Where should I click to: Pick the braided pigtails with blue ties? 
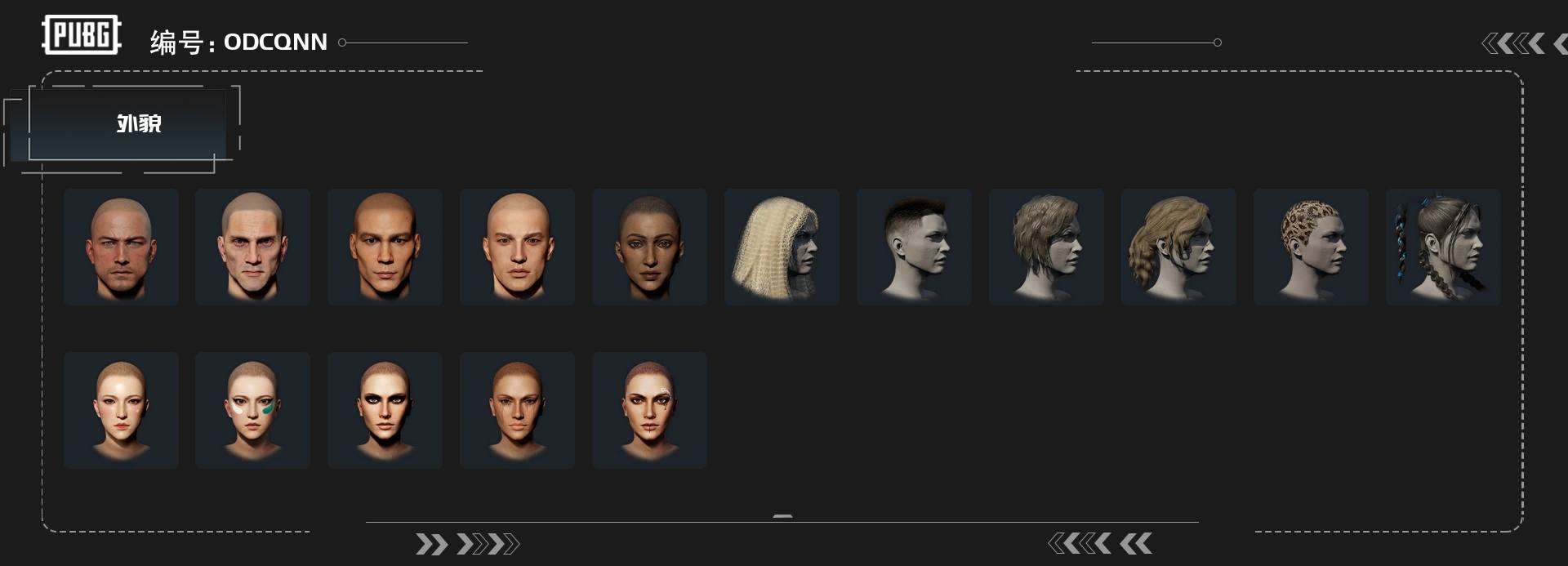[x=1444, y=247]
